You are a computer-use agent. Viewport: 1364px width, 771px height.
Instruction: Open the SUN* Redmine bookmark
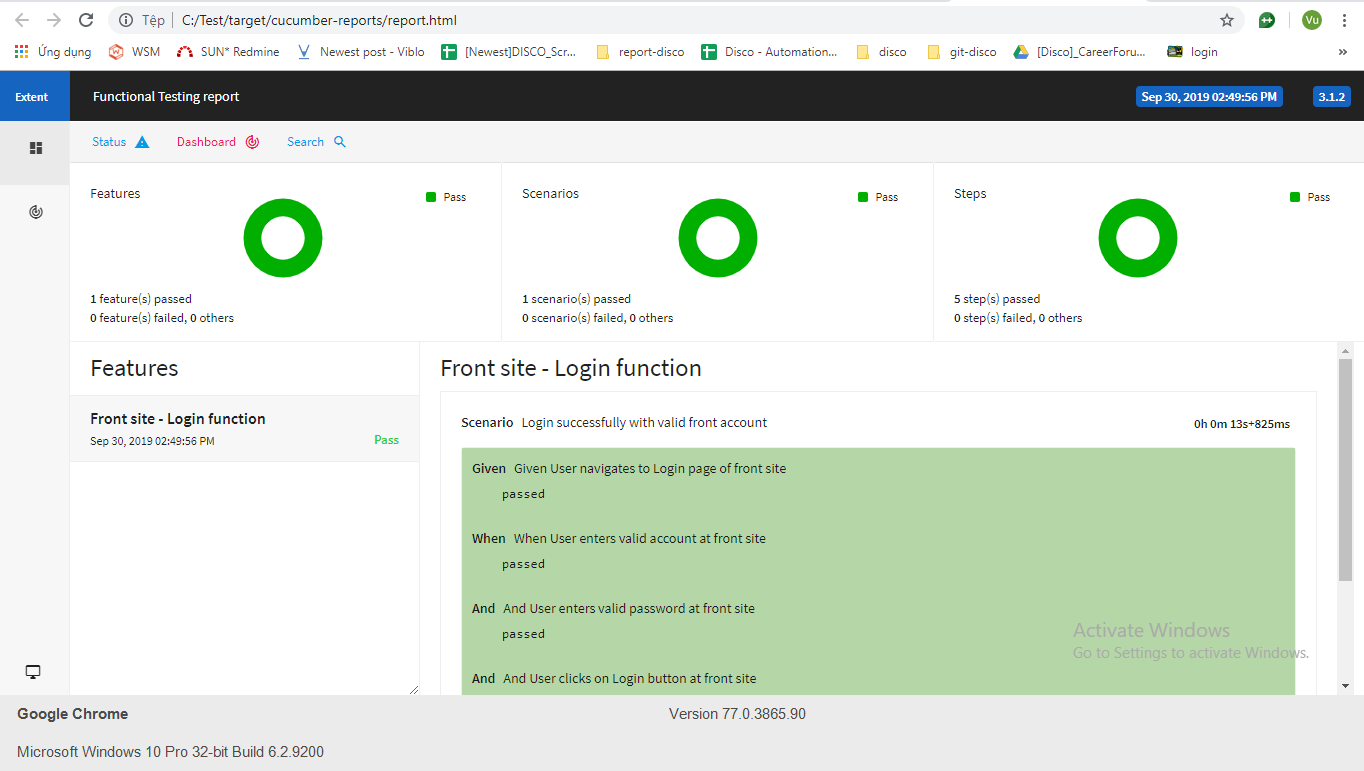pos(228,52)
